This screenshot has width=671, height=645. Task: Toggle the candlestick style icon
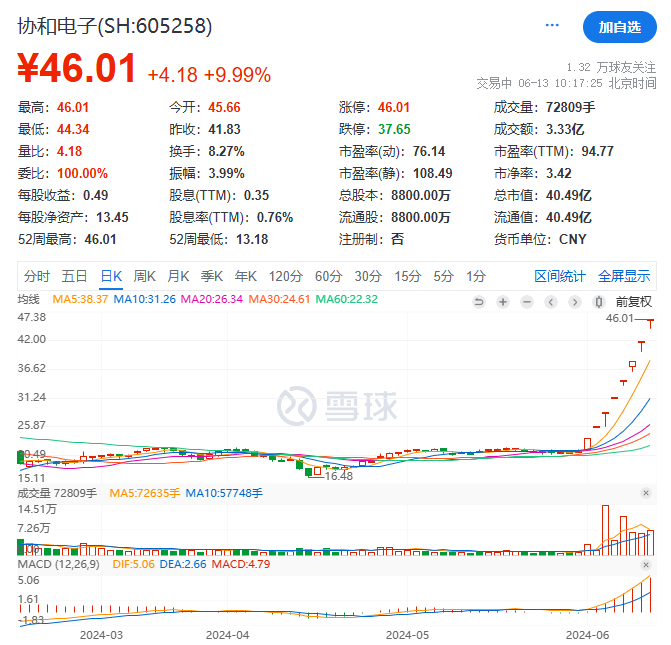coord(599,302)
